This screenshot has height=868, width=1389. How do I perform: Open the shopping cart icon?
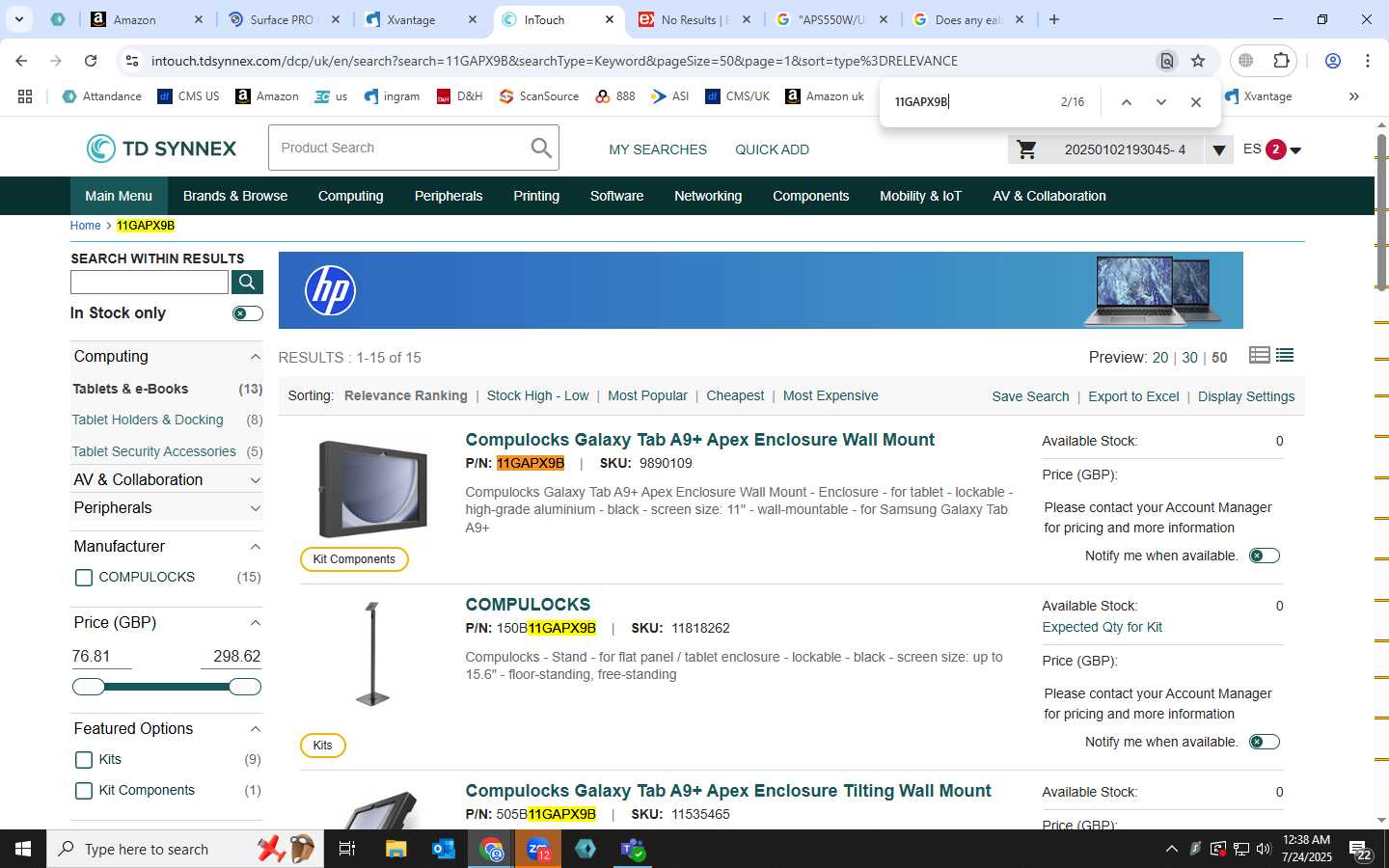(x=1027, y=149)
